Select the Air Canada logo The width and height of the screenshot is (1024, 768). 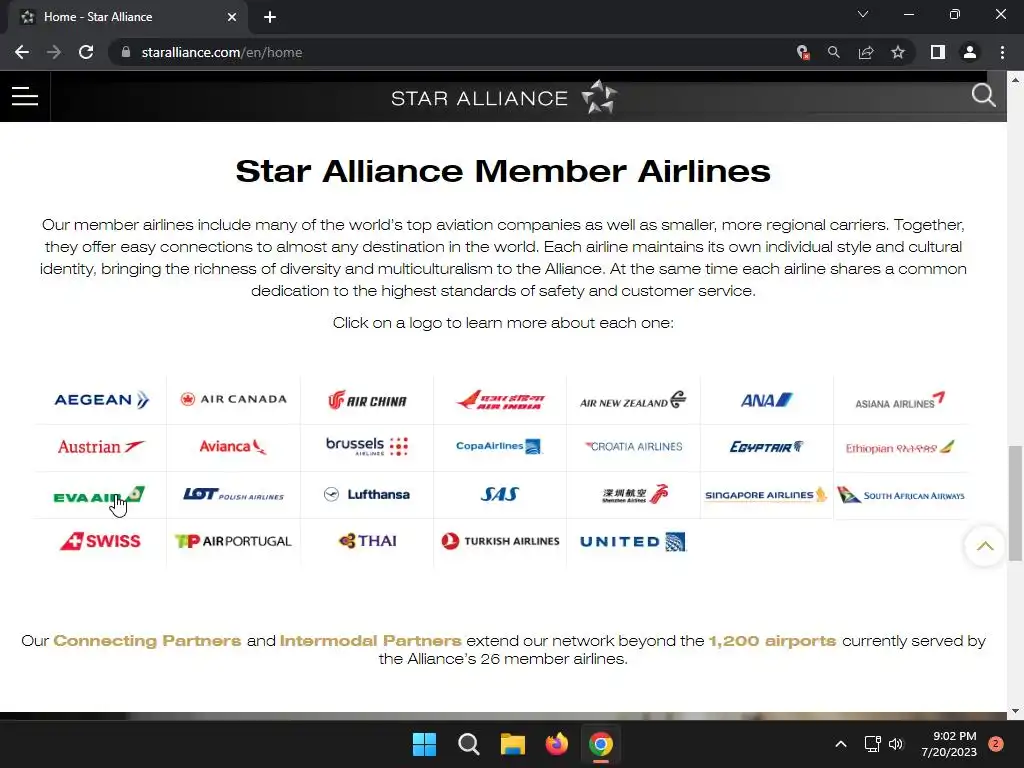pos(234,399)
